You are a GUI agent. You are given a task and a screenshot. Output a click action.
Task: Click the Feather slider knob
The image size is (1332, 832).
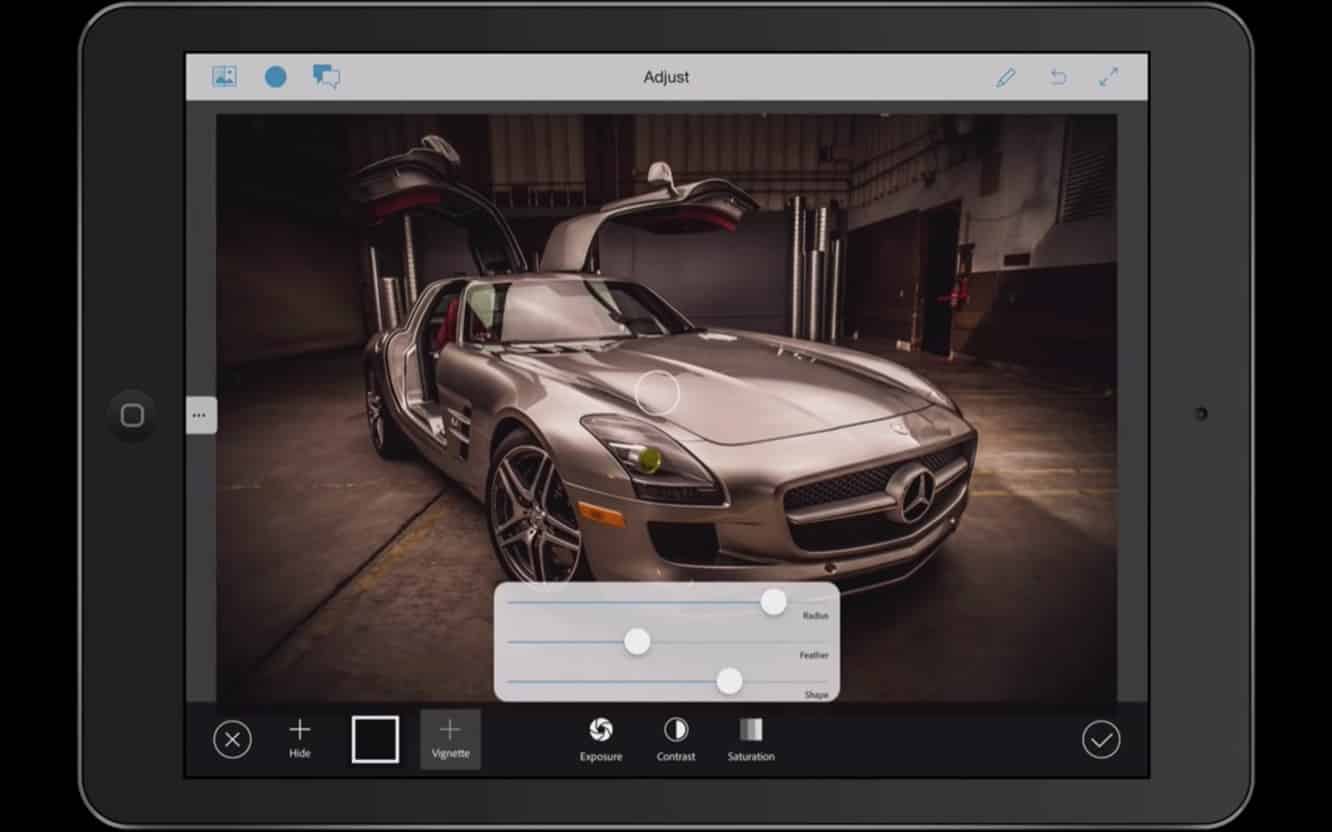(637, 642)
